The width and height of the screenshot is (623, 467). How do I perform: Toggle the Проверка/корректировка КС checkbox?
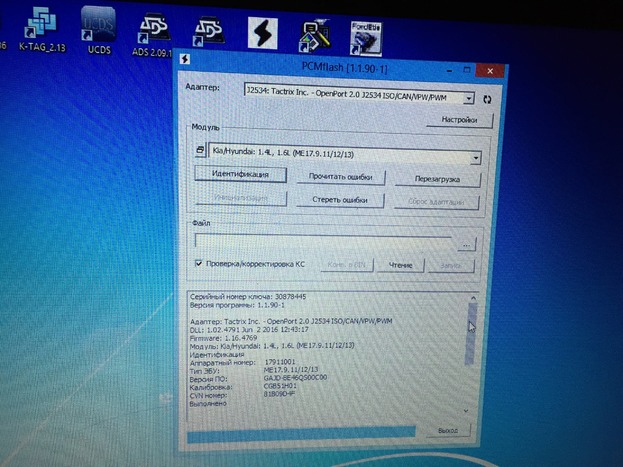pos(199,264)
